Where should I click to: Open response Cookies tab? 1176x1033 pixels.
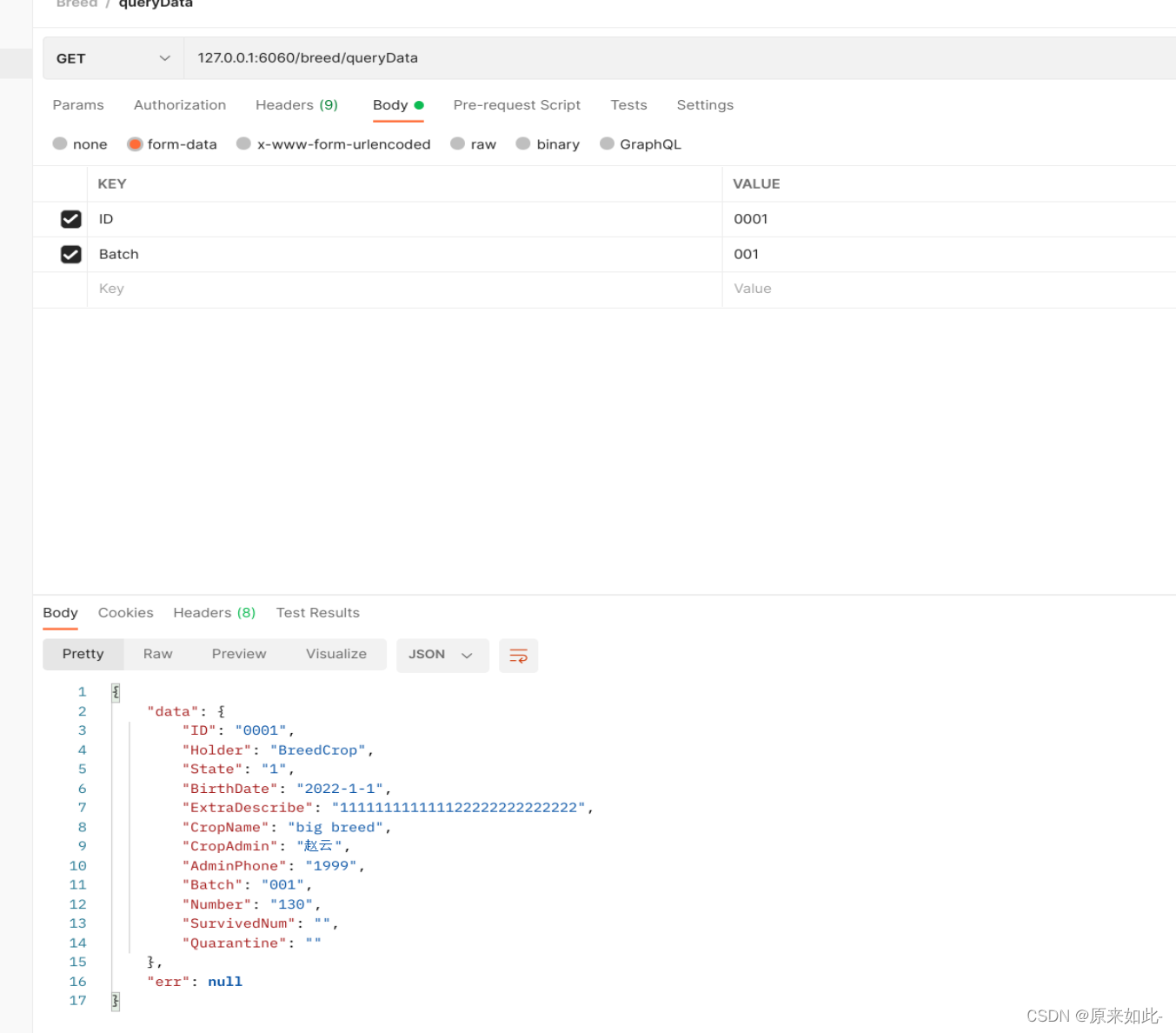coord(126,613)
